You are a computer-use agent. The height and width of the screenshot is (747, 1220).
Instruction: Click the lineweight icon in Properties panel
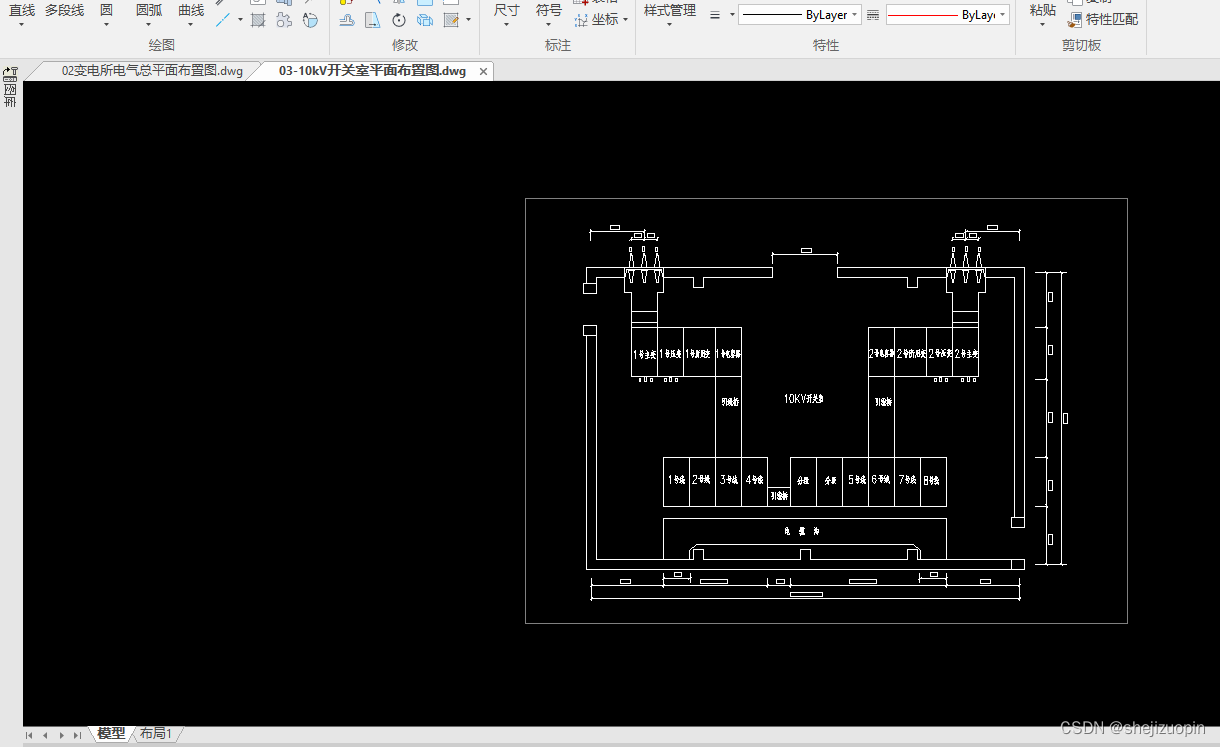[714, 15]
